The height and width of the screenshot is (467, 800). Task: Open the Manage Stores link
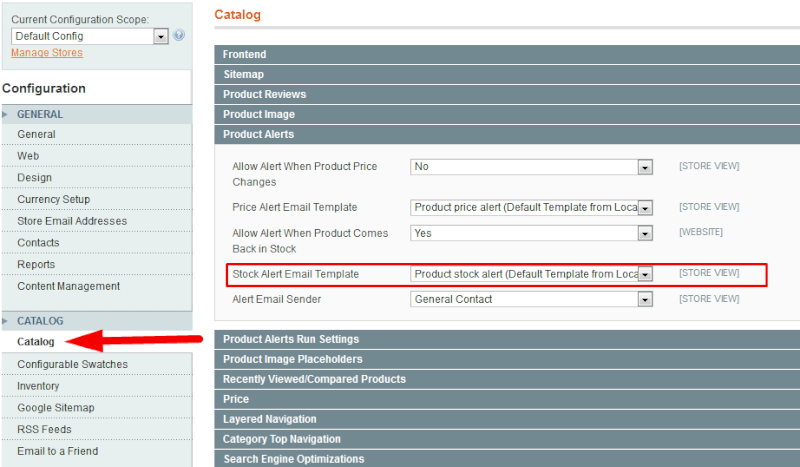47,53
